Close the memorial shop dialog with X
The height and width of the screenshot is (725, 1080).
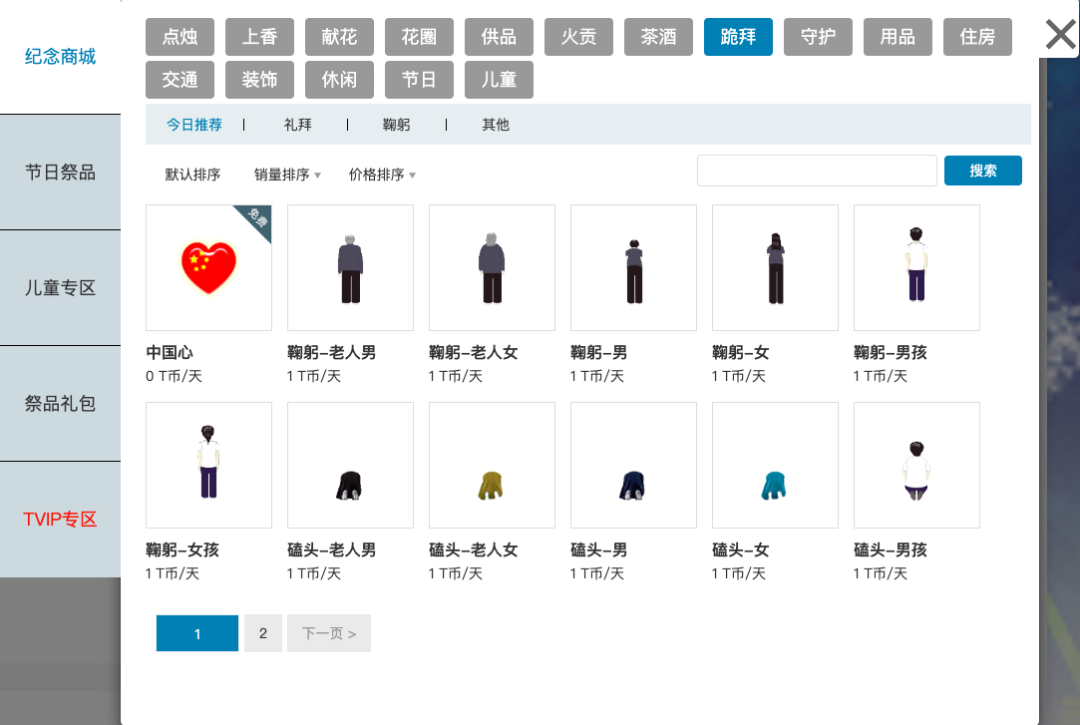click(x=1060, y=34)
